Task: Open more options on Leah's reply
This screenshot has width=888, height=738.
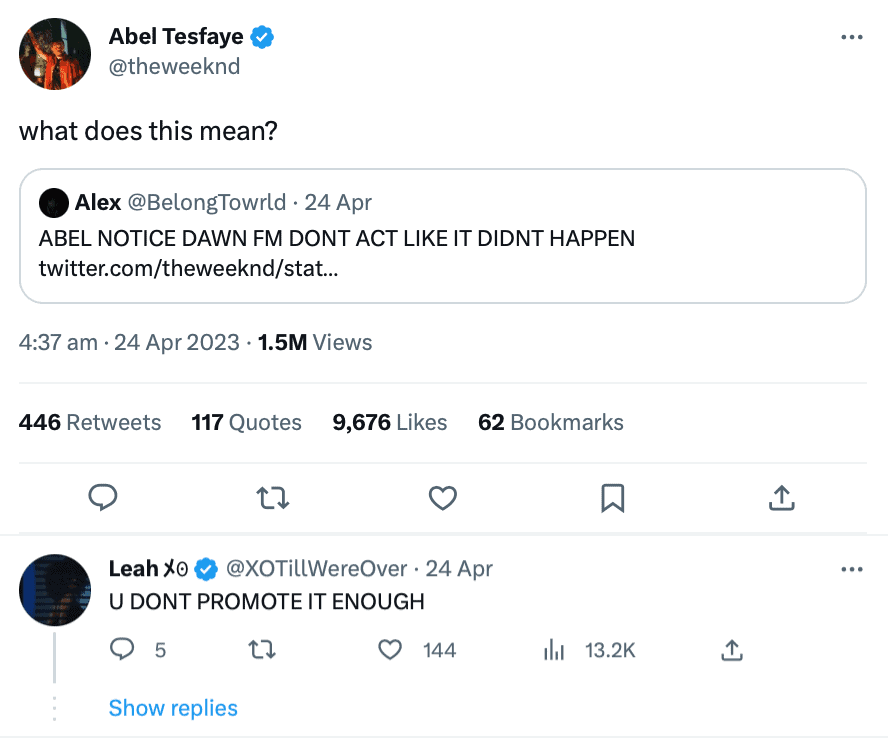Action: click(851, 569)
